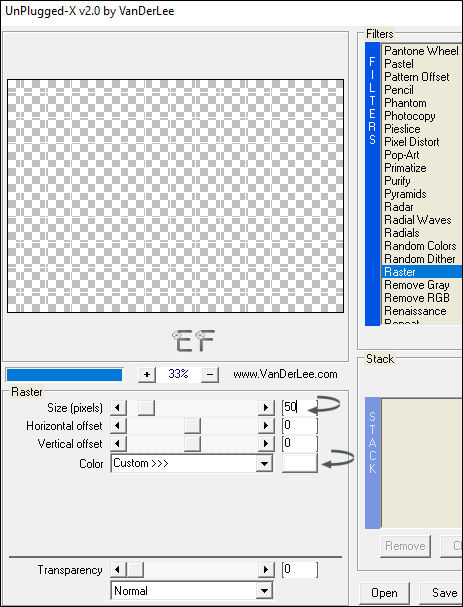The image size is (463, 607).
Task: Select Pixel Distort filter
Action: pos(421,142)
